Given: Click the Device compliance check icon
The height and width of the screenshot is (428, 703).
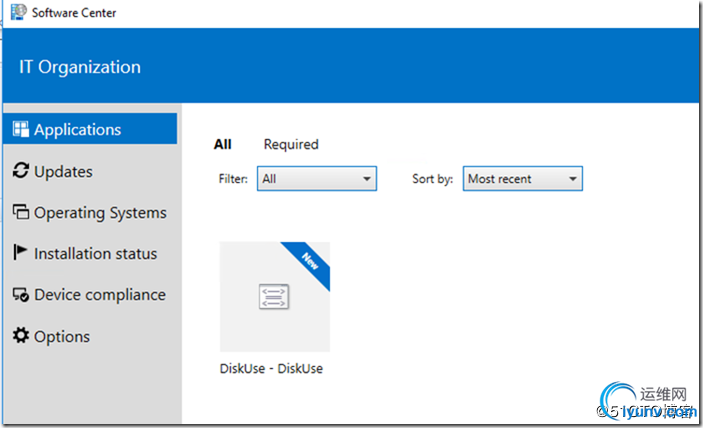Looking at the screenshot, I should click(x=20, y=295).
